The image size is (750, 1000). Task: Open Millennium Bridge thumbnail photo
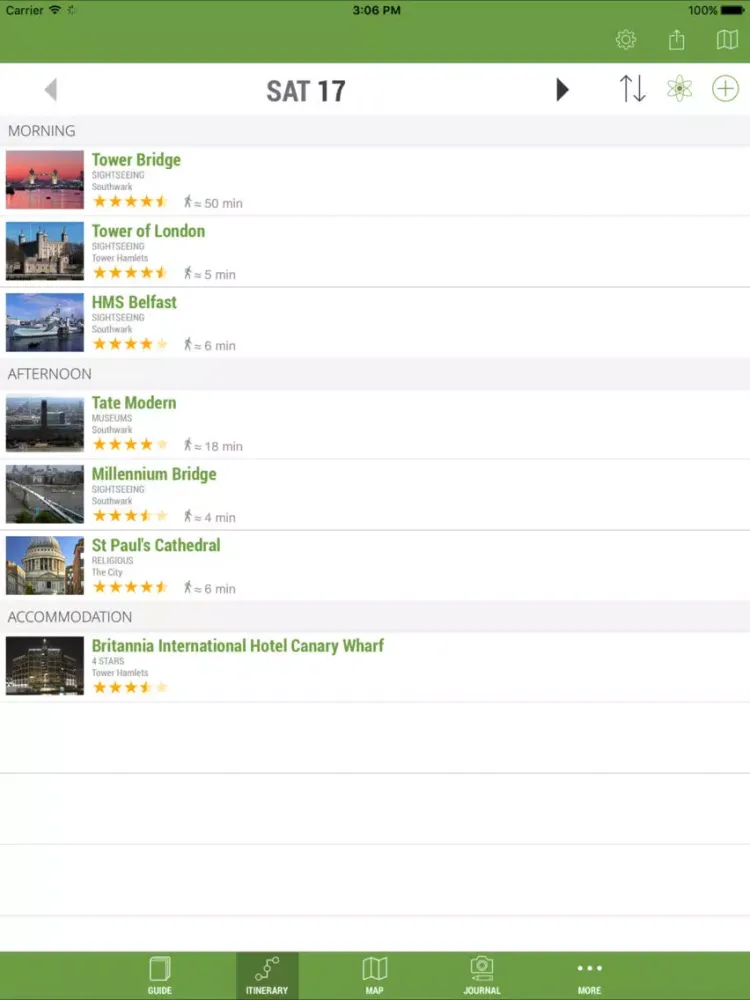pyautogui.click(x=45, y=494)
